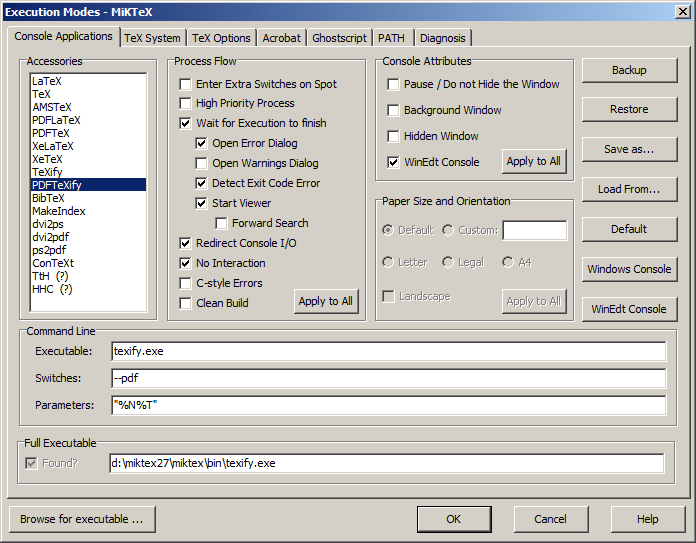Screen dimensions: 696x543
Task: Select XeTeX in the list
Action: pyautogui.click(x=88, y=159)
